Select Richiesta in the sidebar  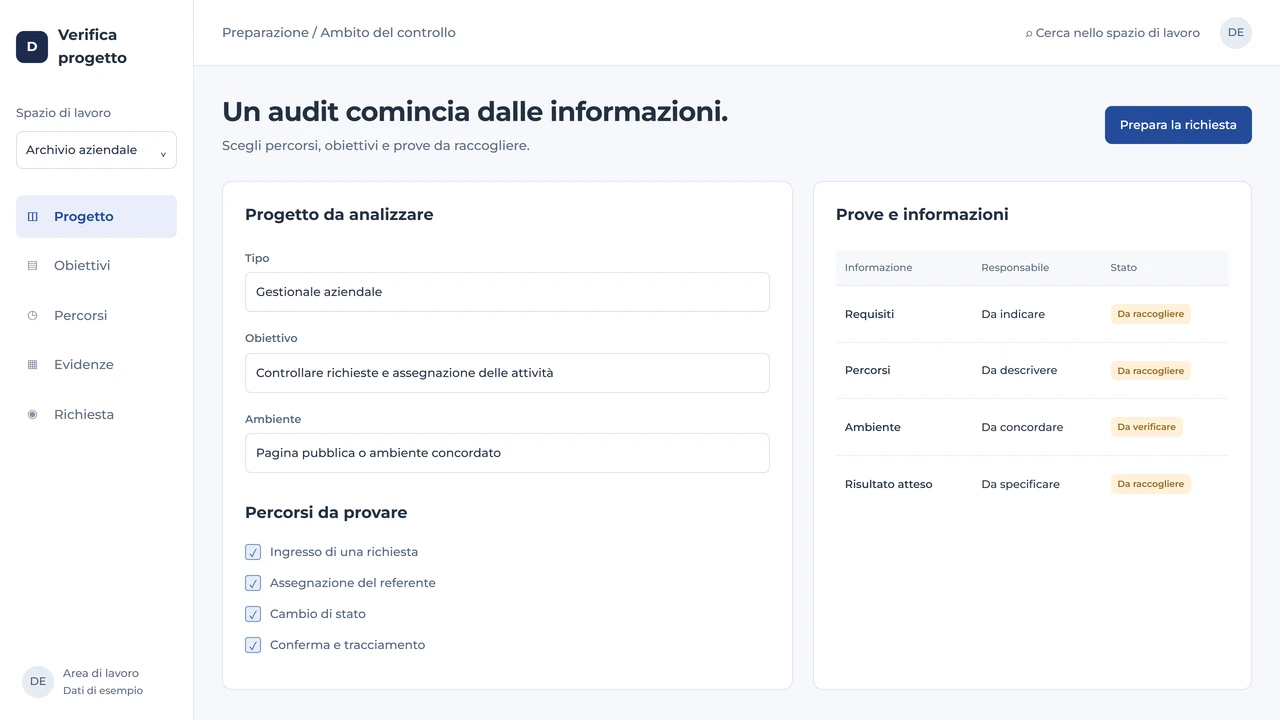[x=96, y=414]
